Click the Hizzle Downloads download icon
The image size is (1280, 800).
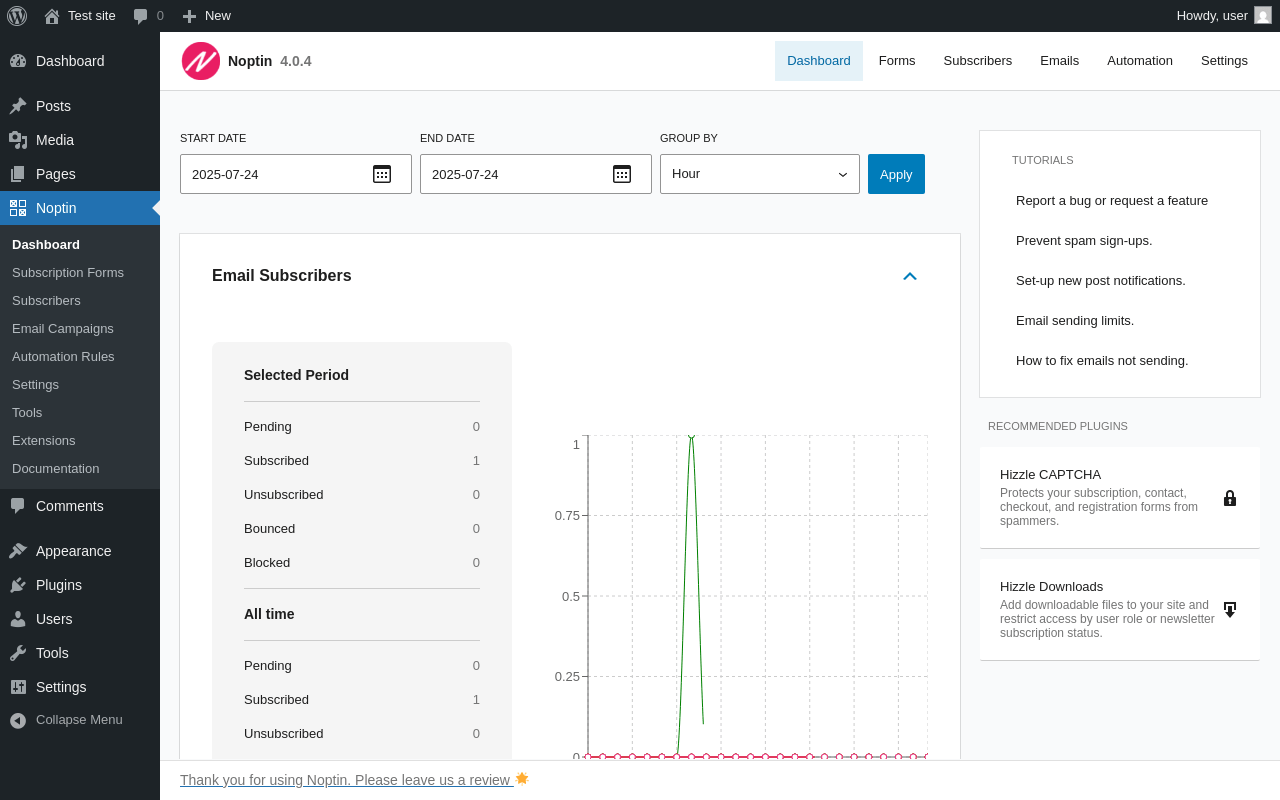click(1230, 610)
